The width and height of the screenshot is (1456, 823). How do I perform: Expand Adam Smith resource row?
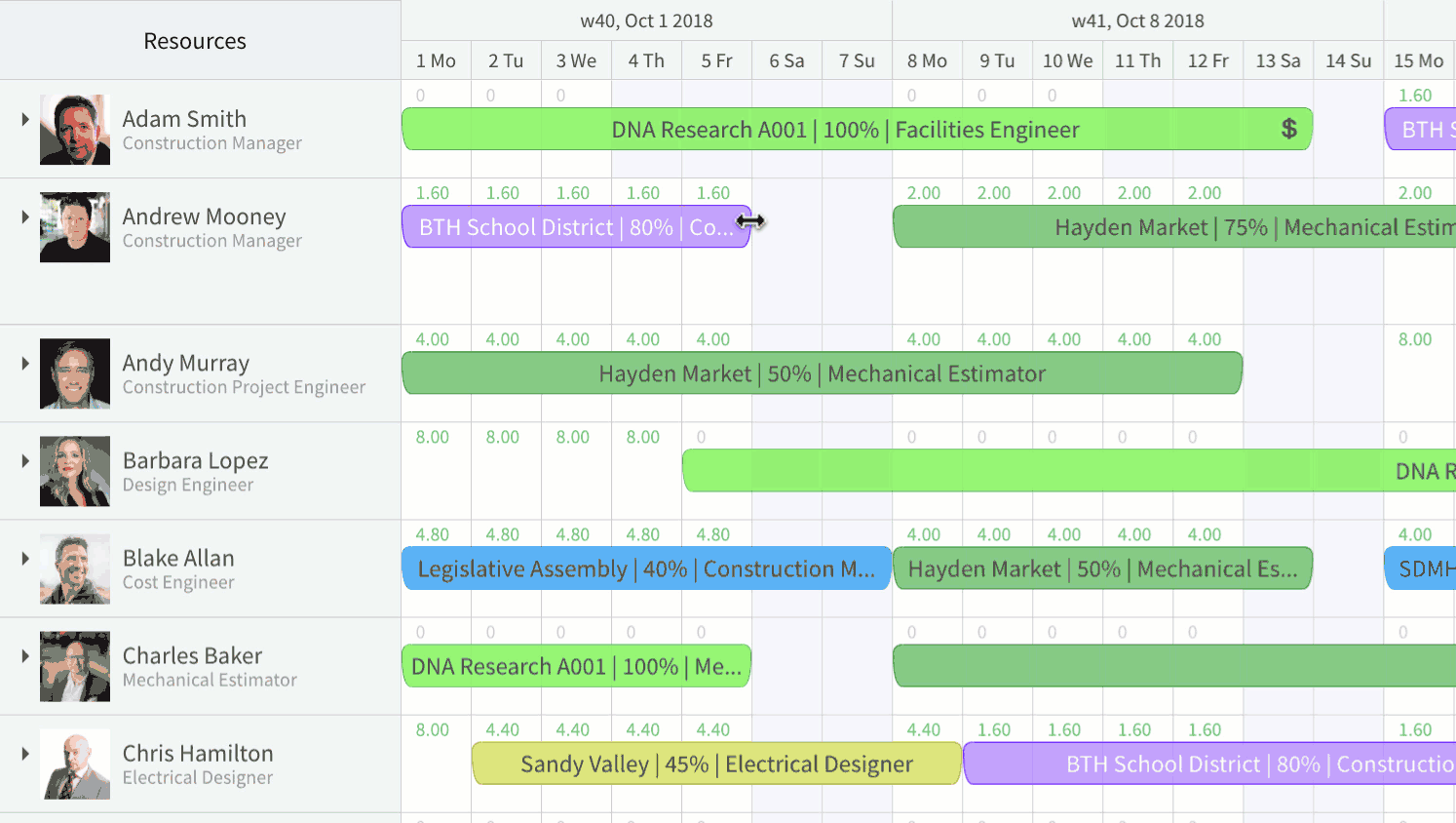pyautogui.click(x=25, y=119)
